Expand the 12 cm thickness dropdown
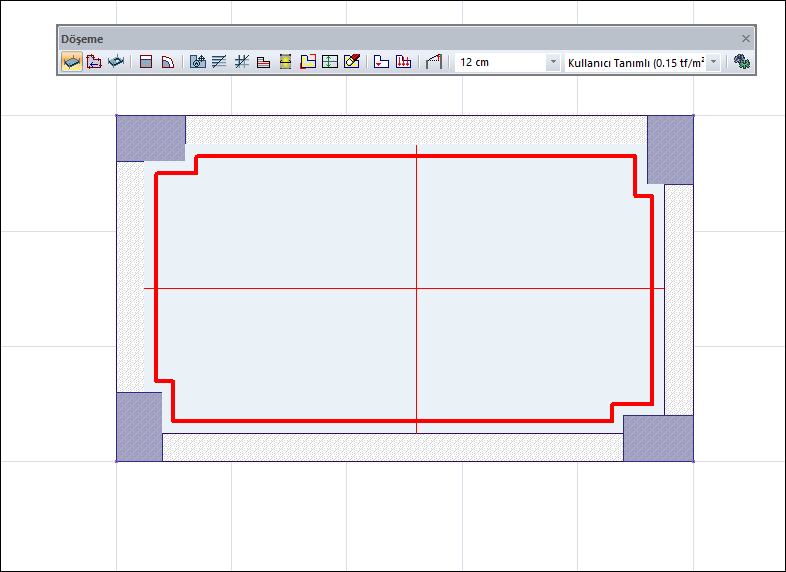 click(553, 63)
